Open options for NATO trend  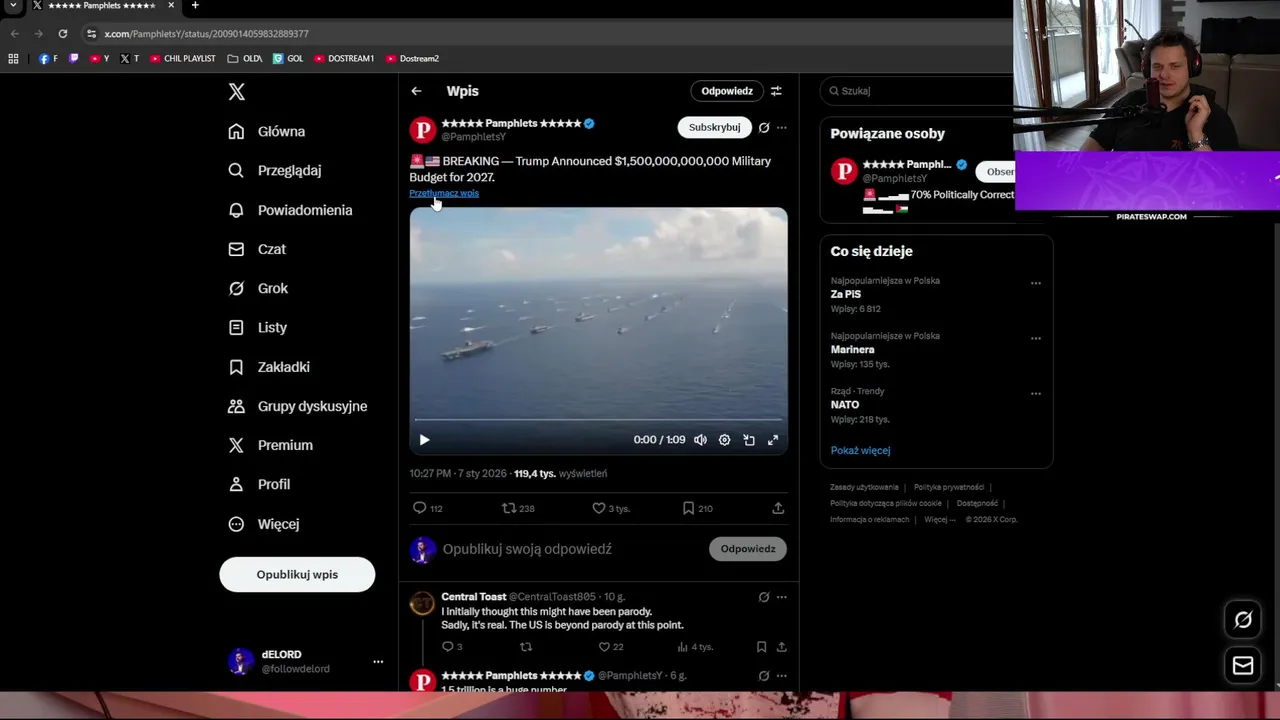tap(1036, 393)
